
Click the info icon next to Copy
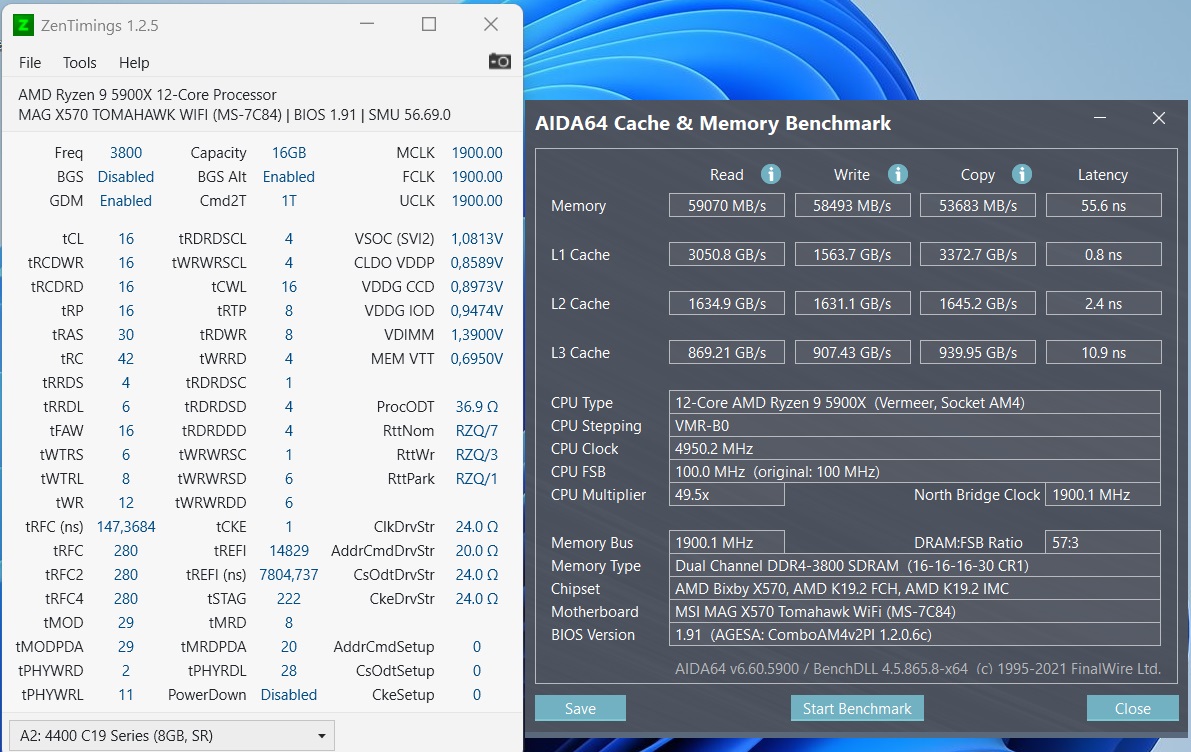pyautogui.click(x=1022, y=174)
